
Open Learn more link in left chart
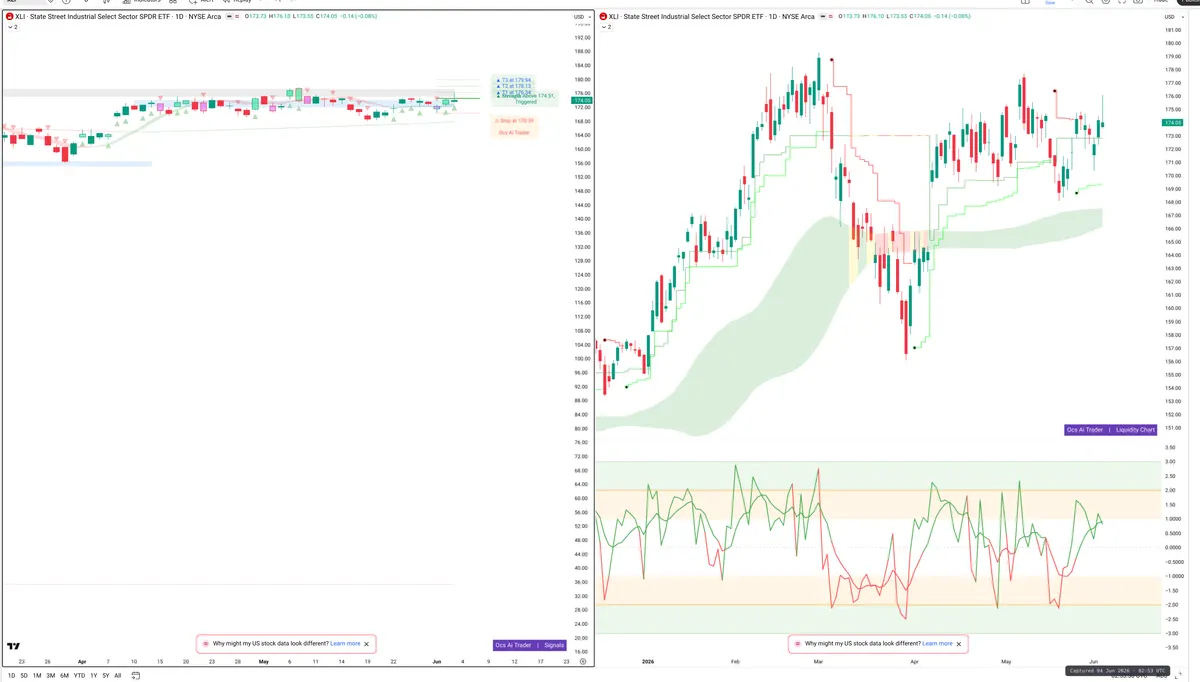[x=345, y=644]
